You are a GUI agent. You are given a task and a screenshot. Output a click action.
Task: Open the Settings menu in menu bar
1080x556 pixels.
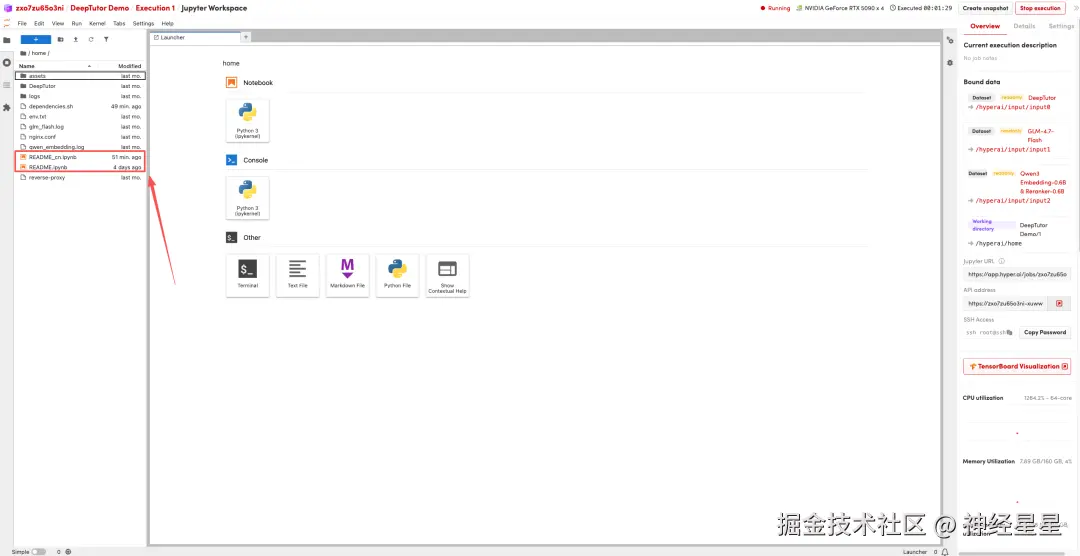pyautogui.click(x=143, y=23)
